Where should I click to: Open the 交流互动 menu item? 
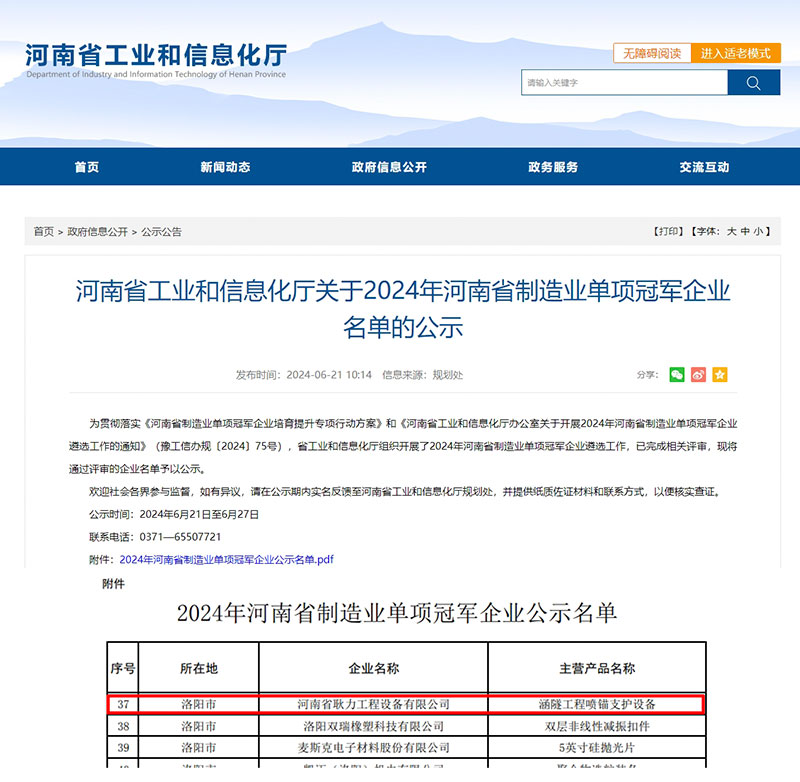(x=706, y=167)
